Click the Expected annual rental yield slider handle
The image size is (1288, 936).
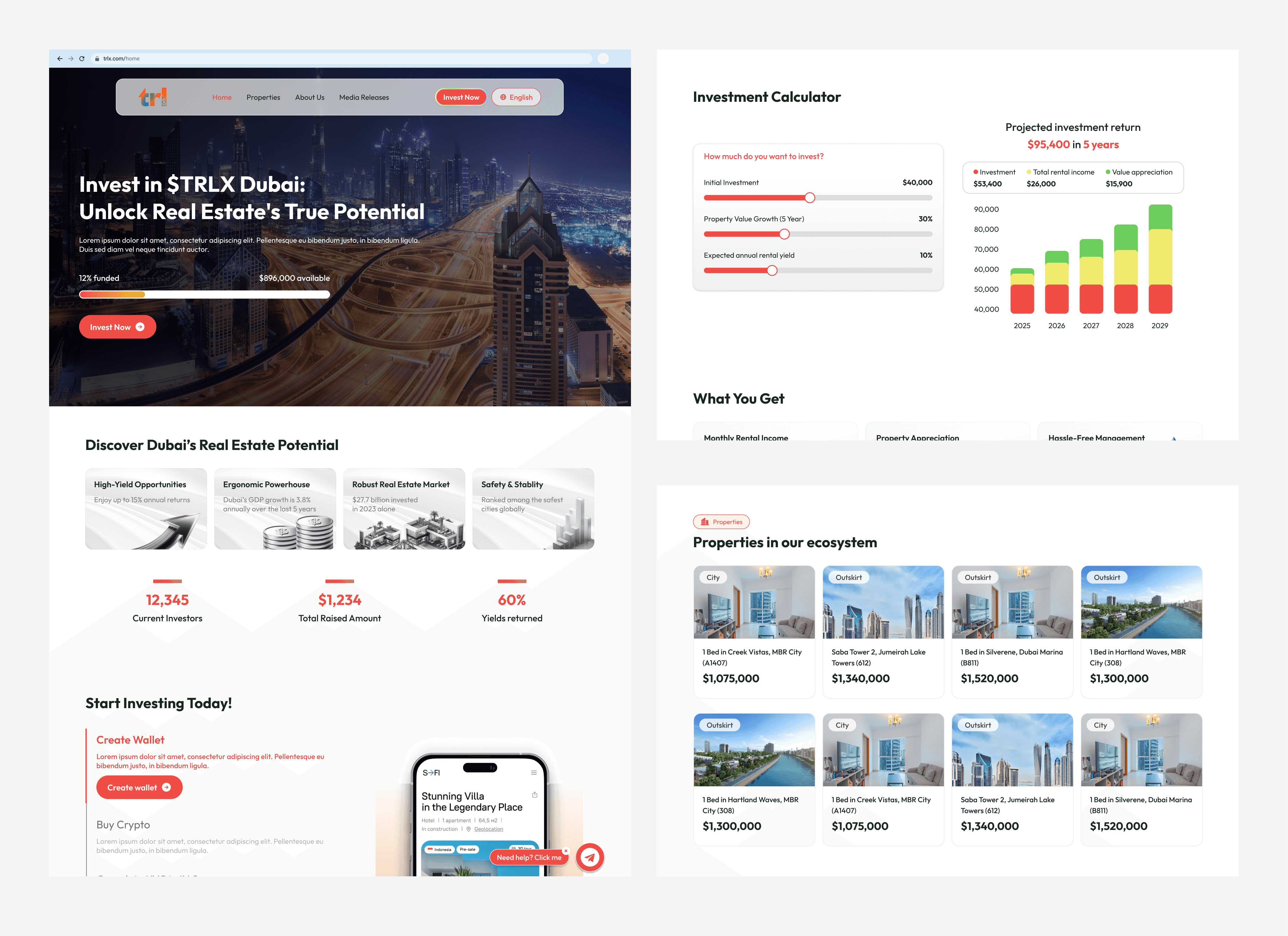point(772,270)
